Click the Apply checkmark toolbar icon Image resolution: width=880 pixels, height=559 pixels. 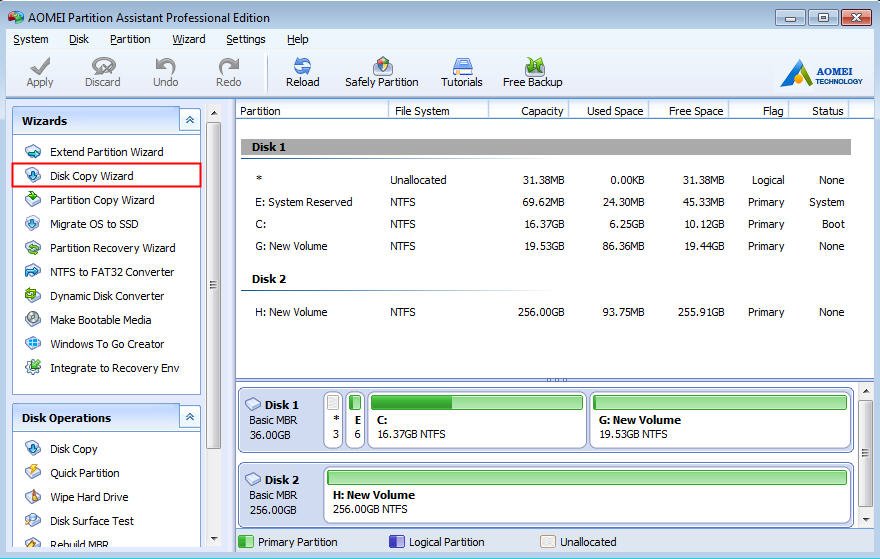click(x=40, y=66)
